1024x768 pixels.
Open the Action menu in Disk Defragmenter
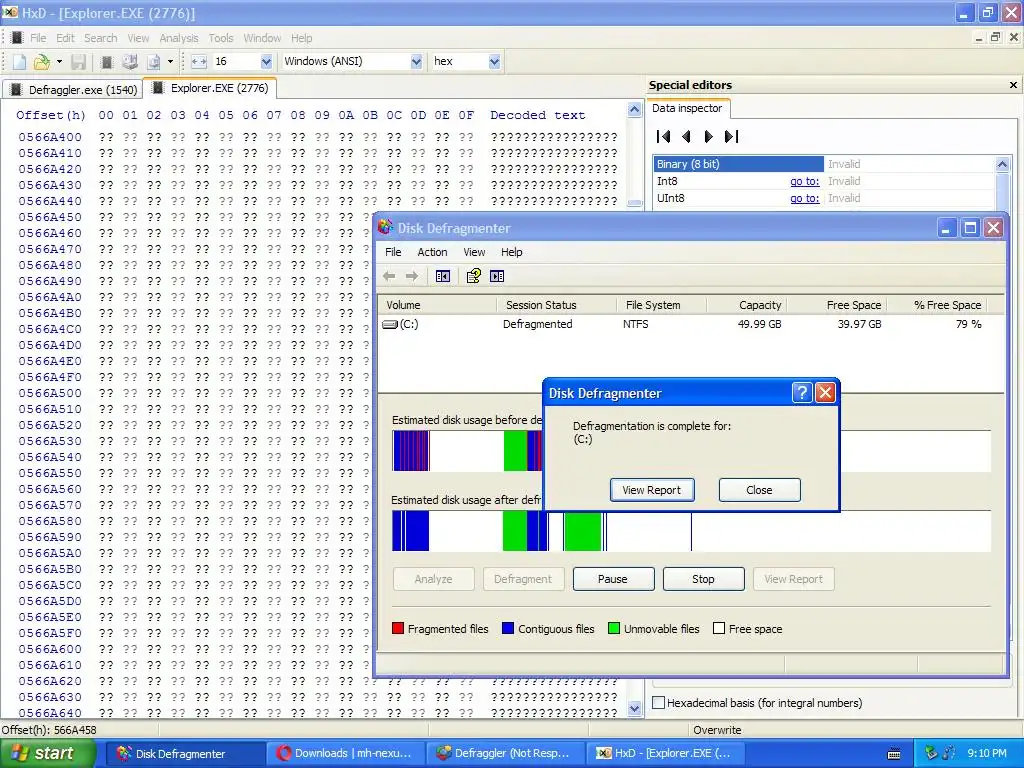(432, 252)
